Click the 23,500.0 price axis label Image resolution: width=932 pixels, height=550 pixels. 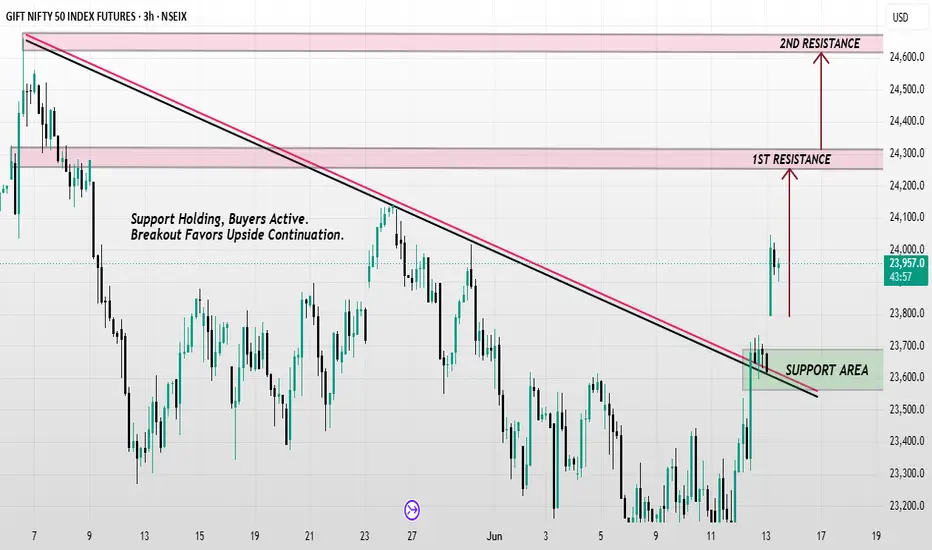(x=907, y=409)
